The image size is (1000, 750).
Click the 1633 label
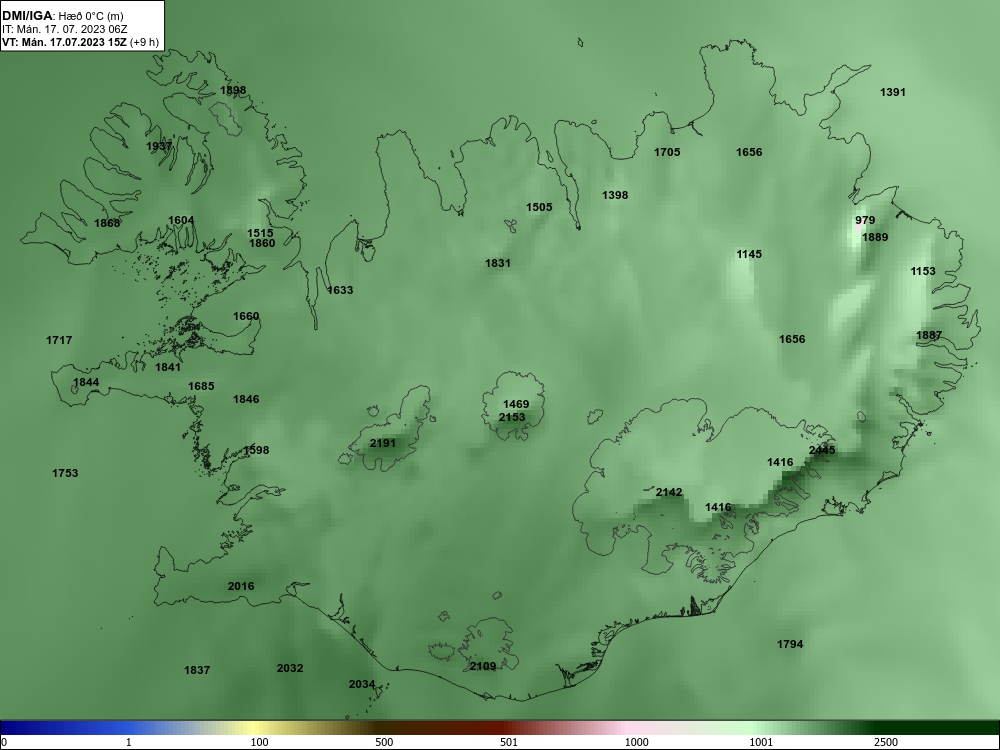340,290
